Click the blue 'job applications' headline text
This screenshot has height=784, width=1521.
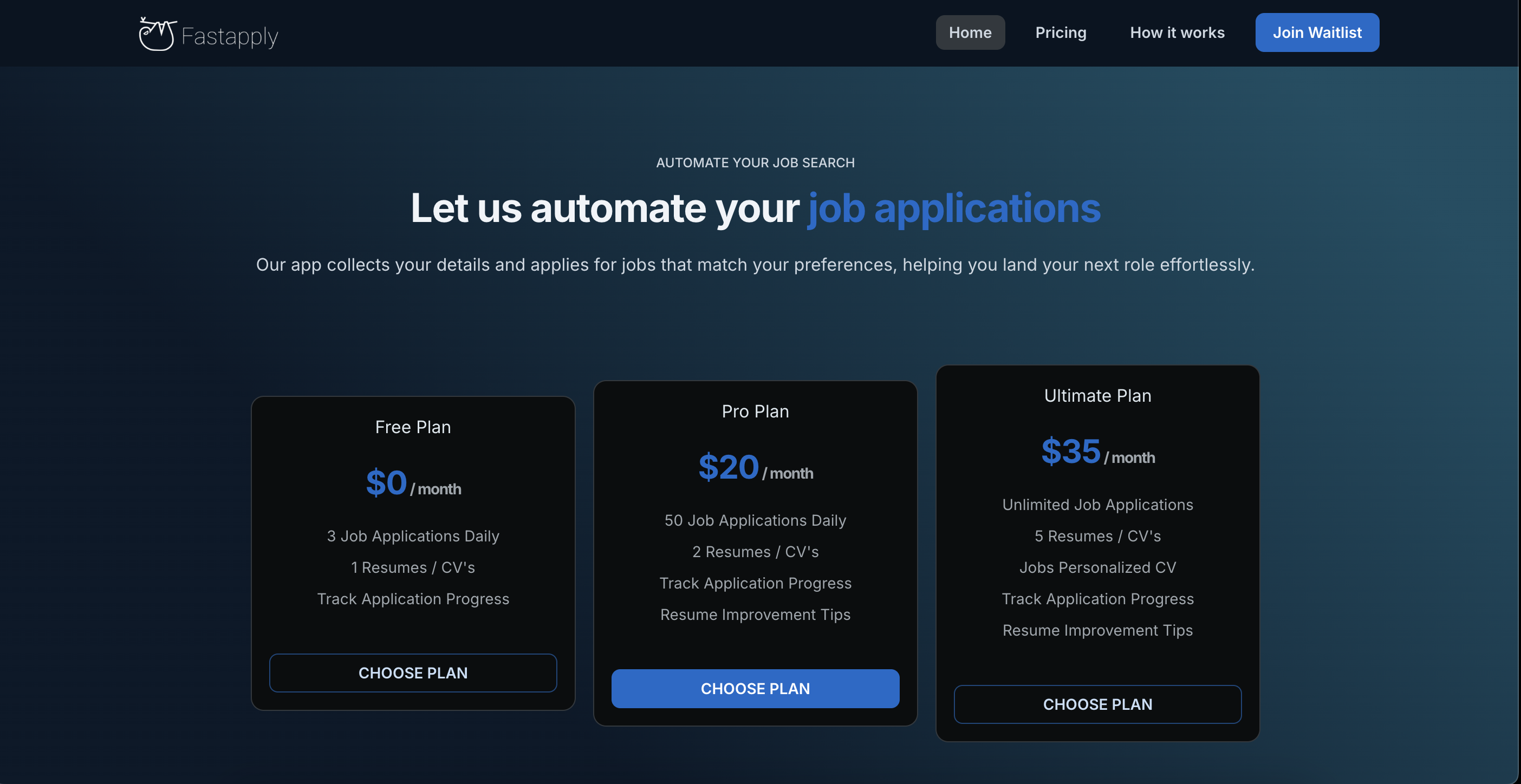[953, 208]
